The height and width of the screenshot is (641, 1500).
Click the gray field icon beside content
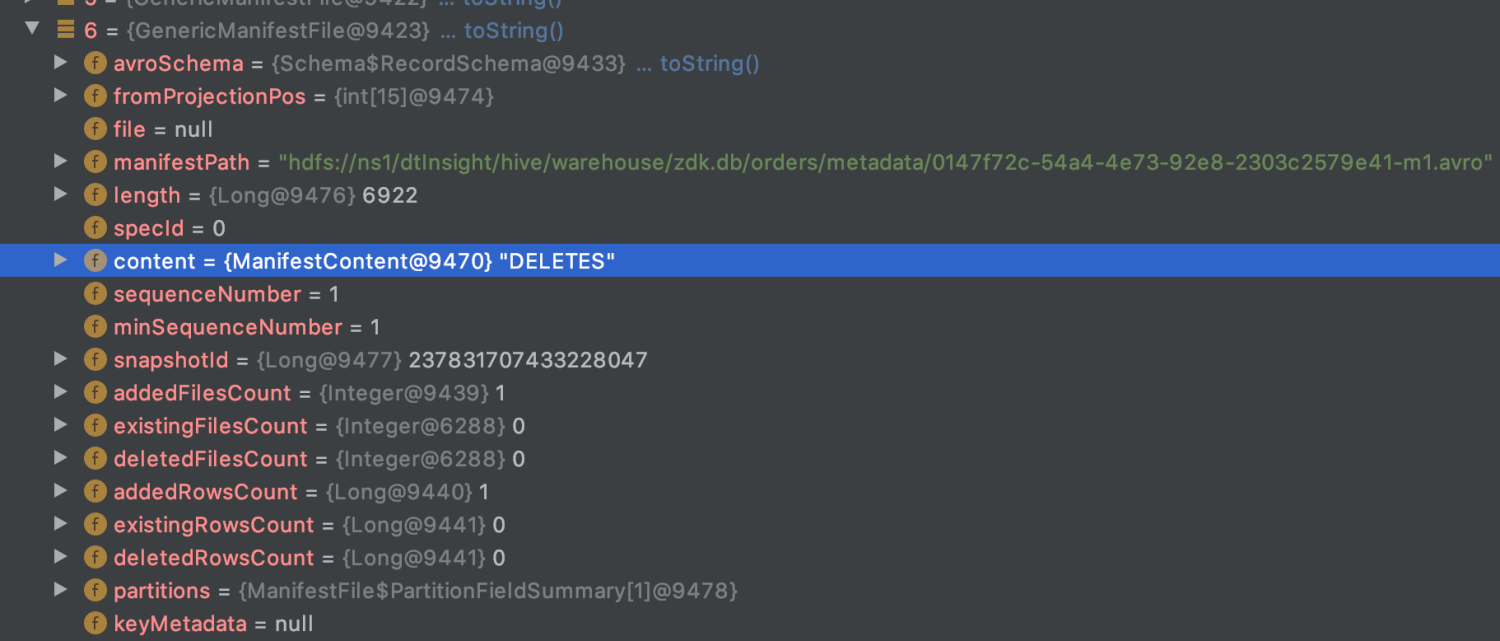pos(95,261)
